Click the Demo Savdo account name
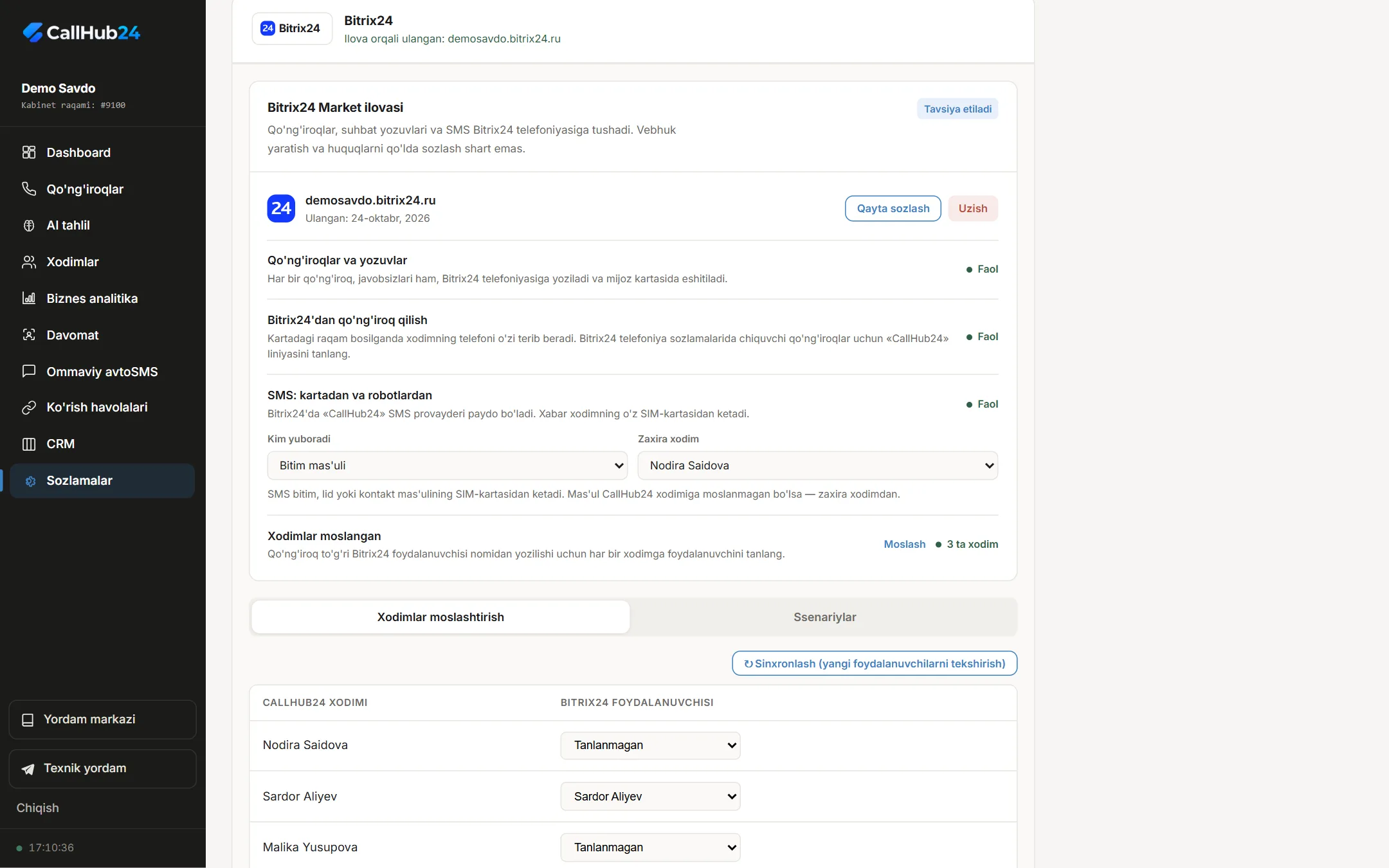Screen dimensions: 1389x868 (59, 88)
